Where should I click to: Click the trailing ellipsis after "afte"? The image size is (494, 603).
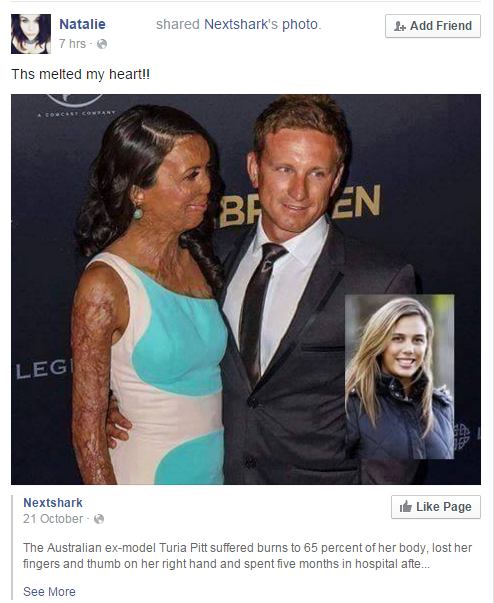pos(426,564)
